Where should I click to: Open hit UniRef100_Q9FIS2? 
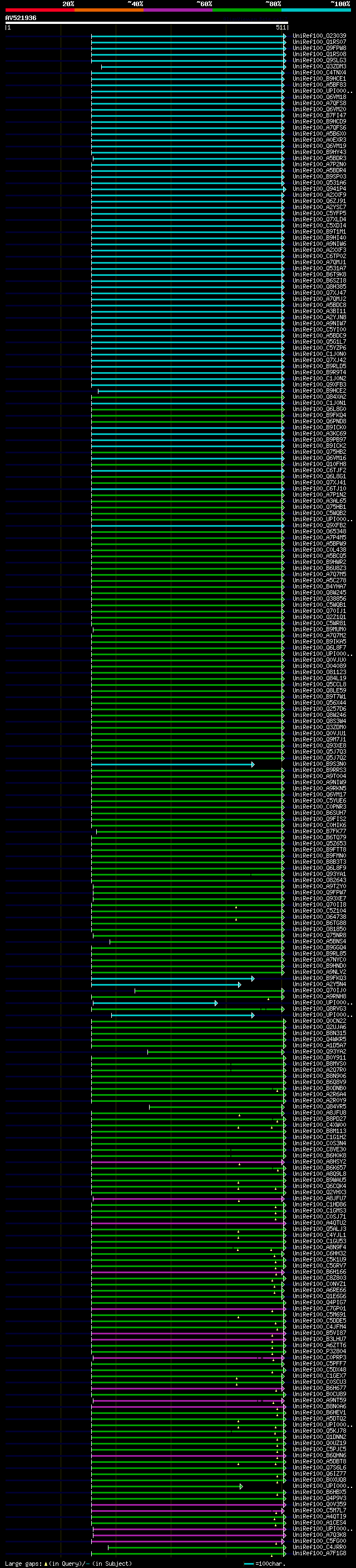pyautogui.click(x=319, y=819)
